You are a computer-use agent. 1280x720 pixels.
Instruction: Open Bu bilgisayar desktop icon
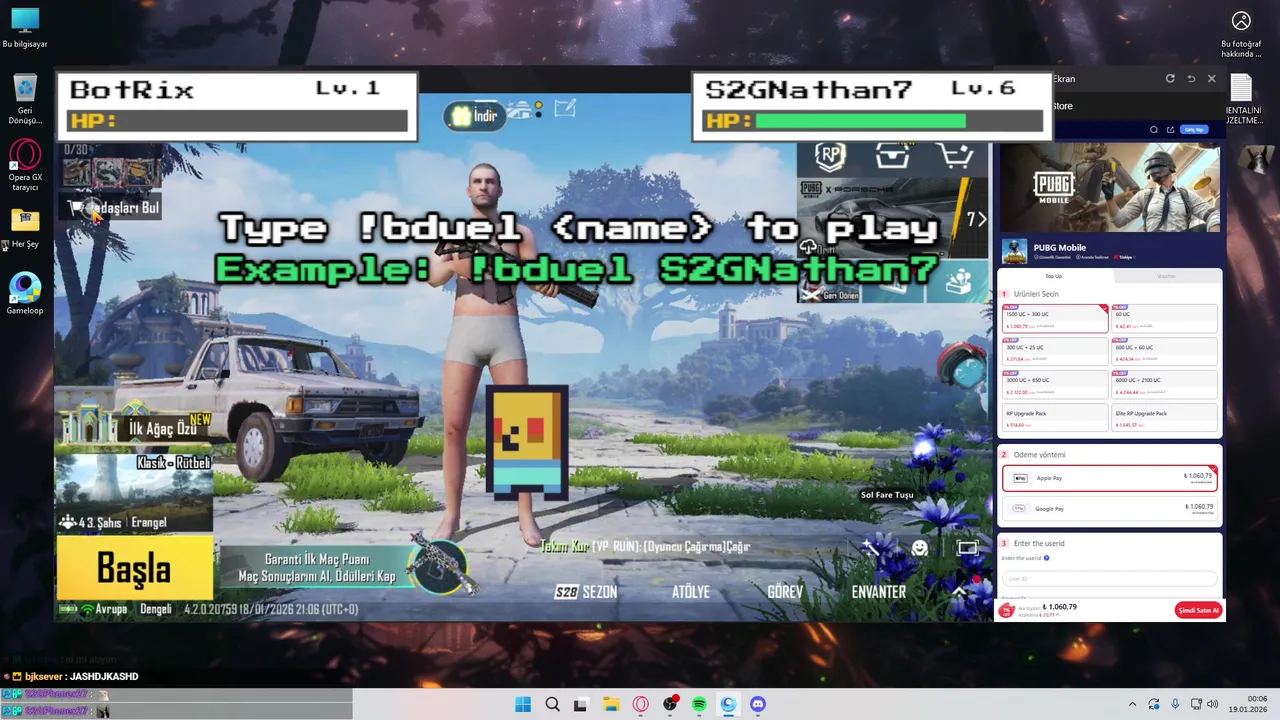(25, 28)
